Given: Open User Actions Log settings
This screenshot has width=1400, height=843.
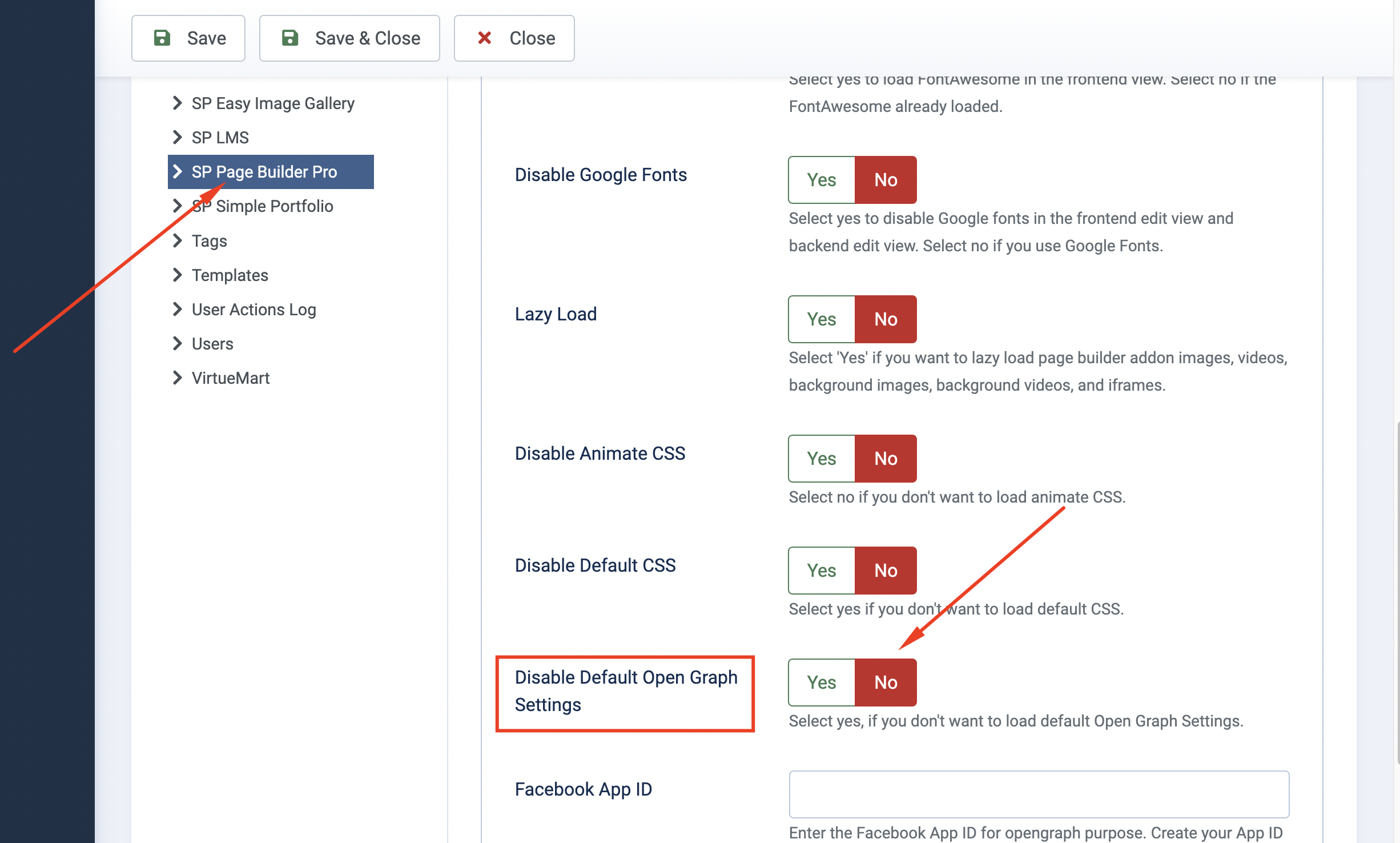Looking at the screenshot, I should click(x=254, y=310).
